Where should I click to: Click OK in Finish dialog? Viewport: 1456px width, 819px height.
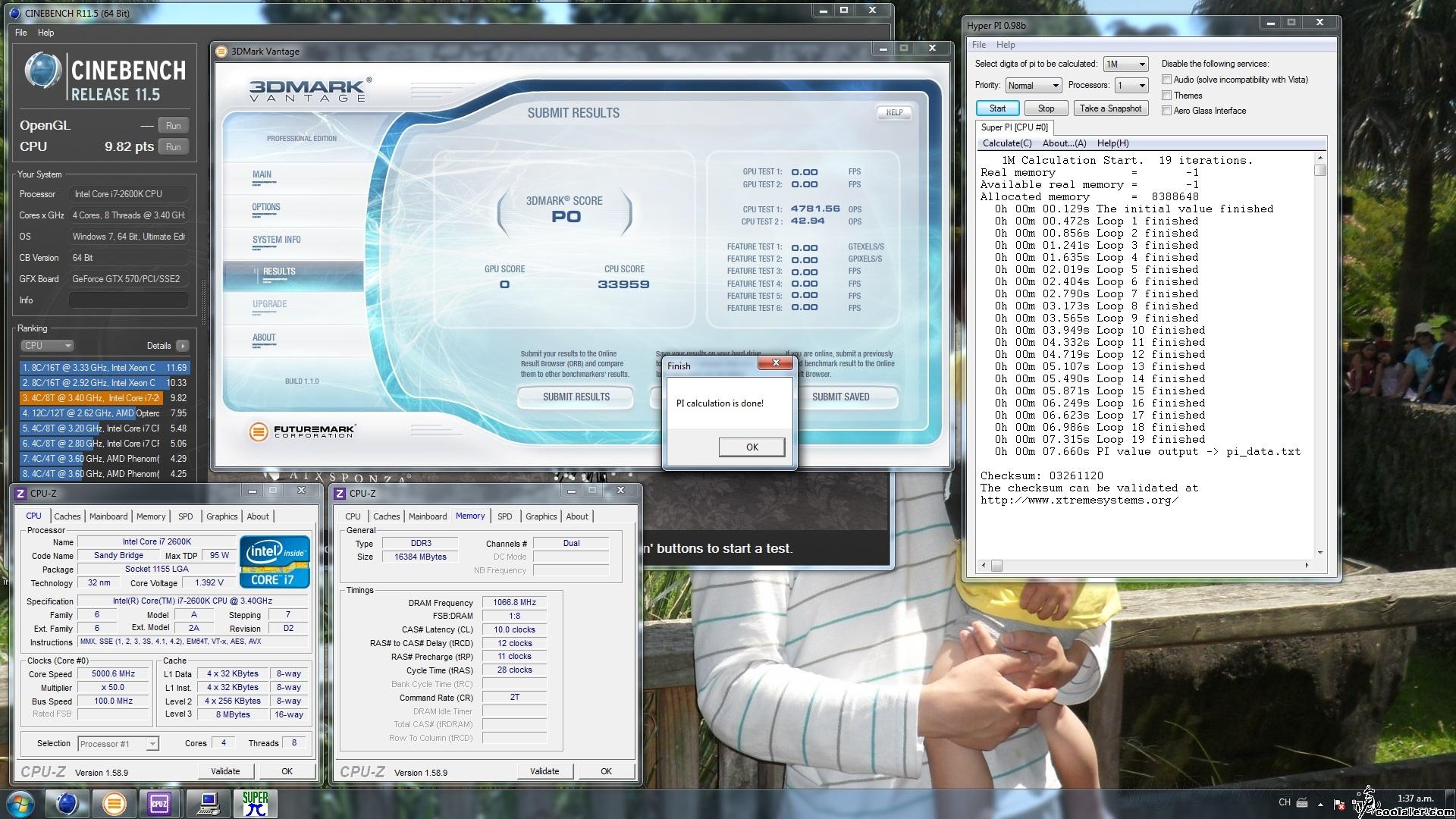tap(751, 447)
